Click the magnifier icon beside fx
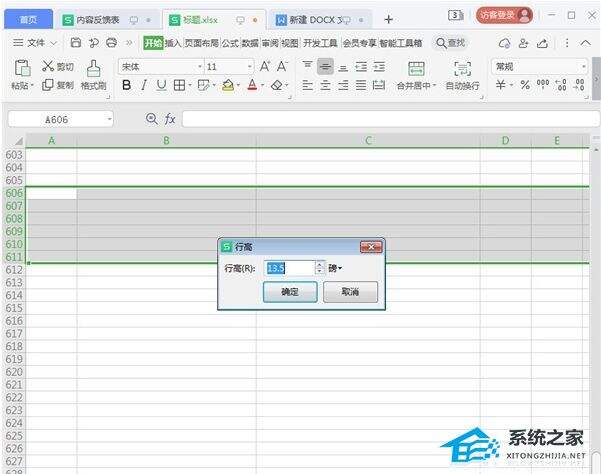 point(152,119)
